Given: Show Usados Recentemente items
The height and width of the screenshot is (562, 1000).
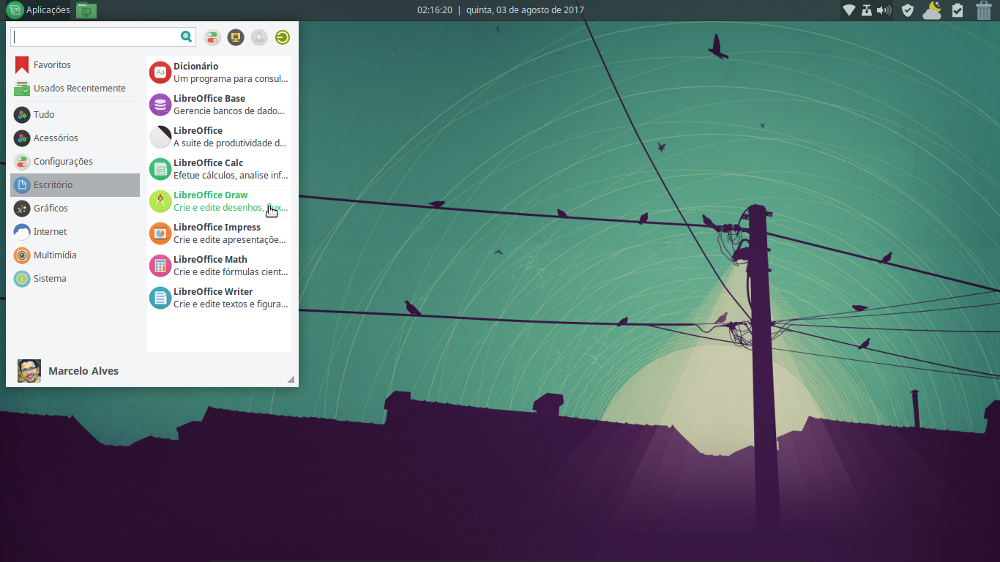Looking at the screenshot, I should tap(75, 88).
